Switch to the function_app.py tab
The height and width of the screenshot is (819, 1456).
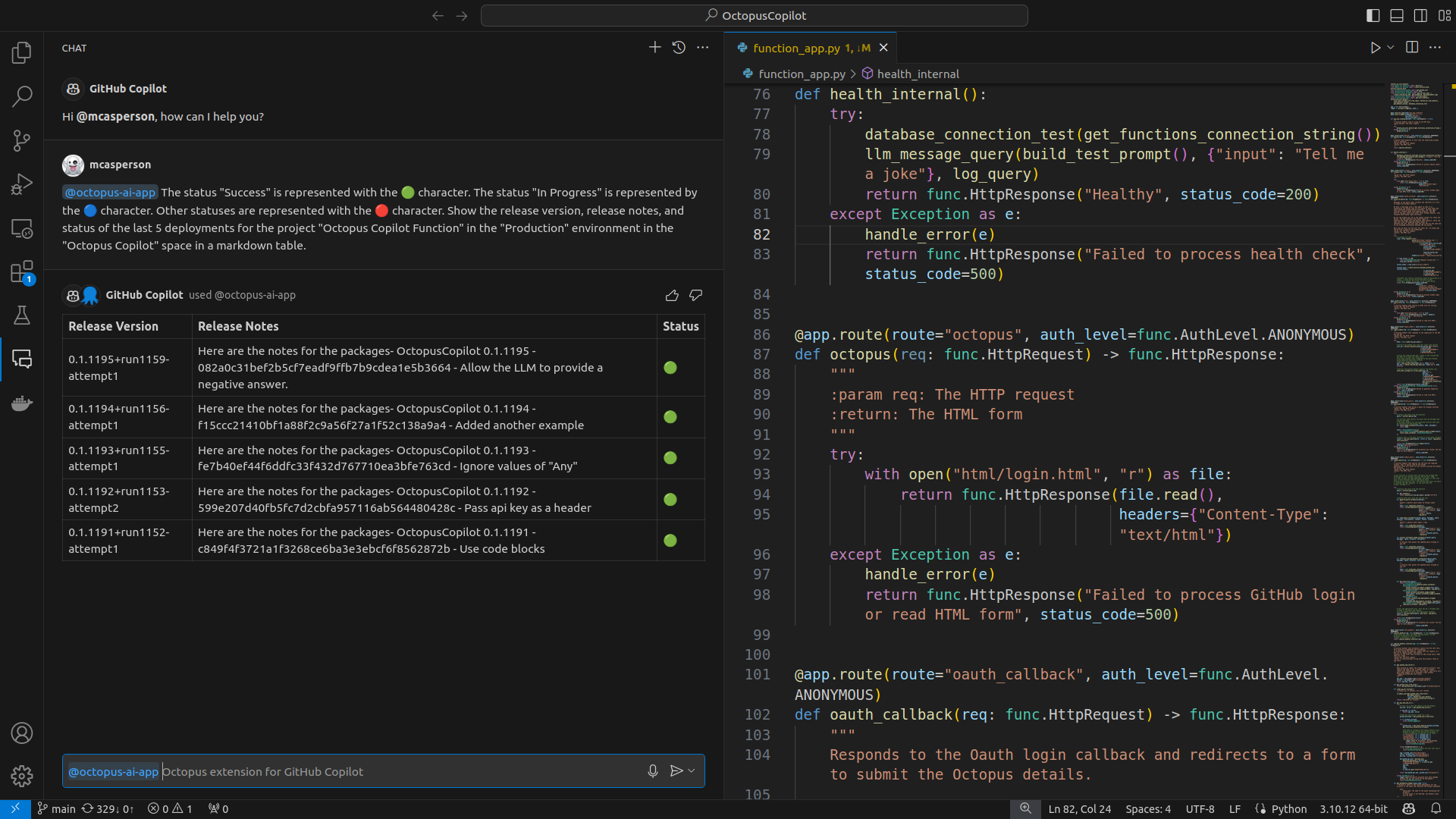(800, 48)
